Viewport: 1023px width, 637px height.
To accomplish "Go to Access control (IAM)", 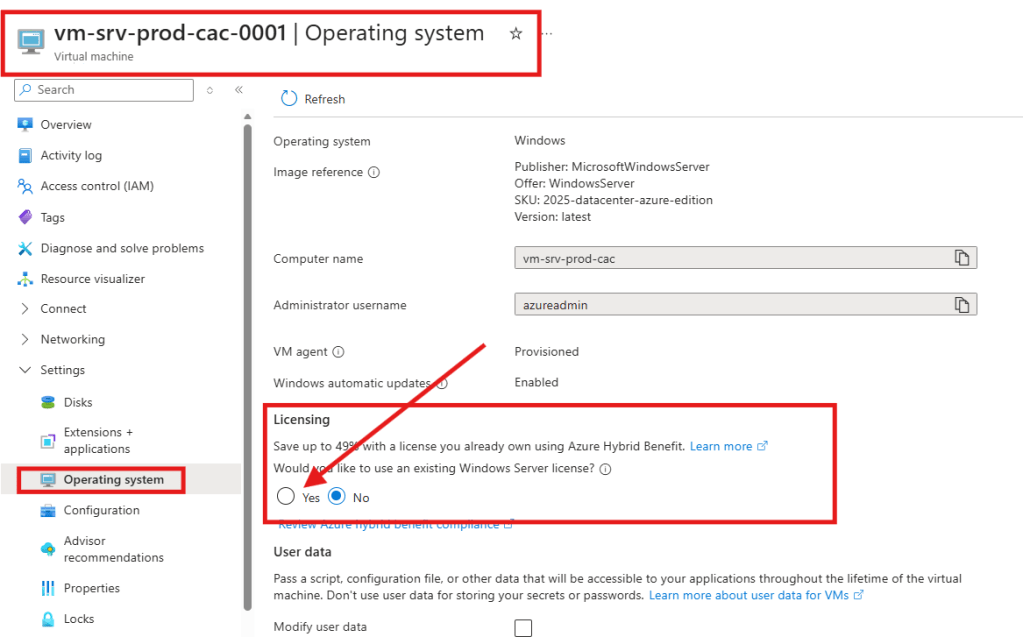I will coord(96,186).
